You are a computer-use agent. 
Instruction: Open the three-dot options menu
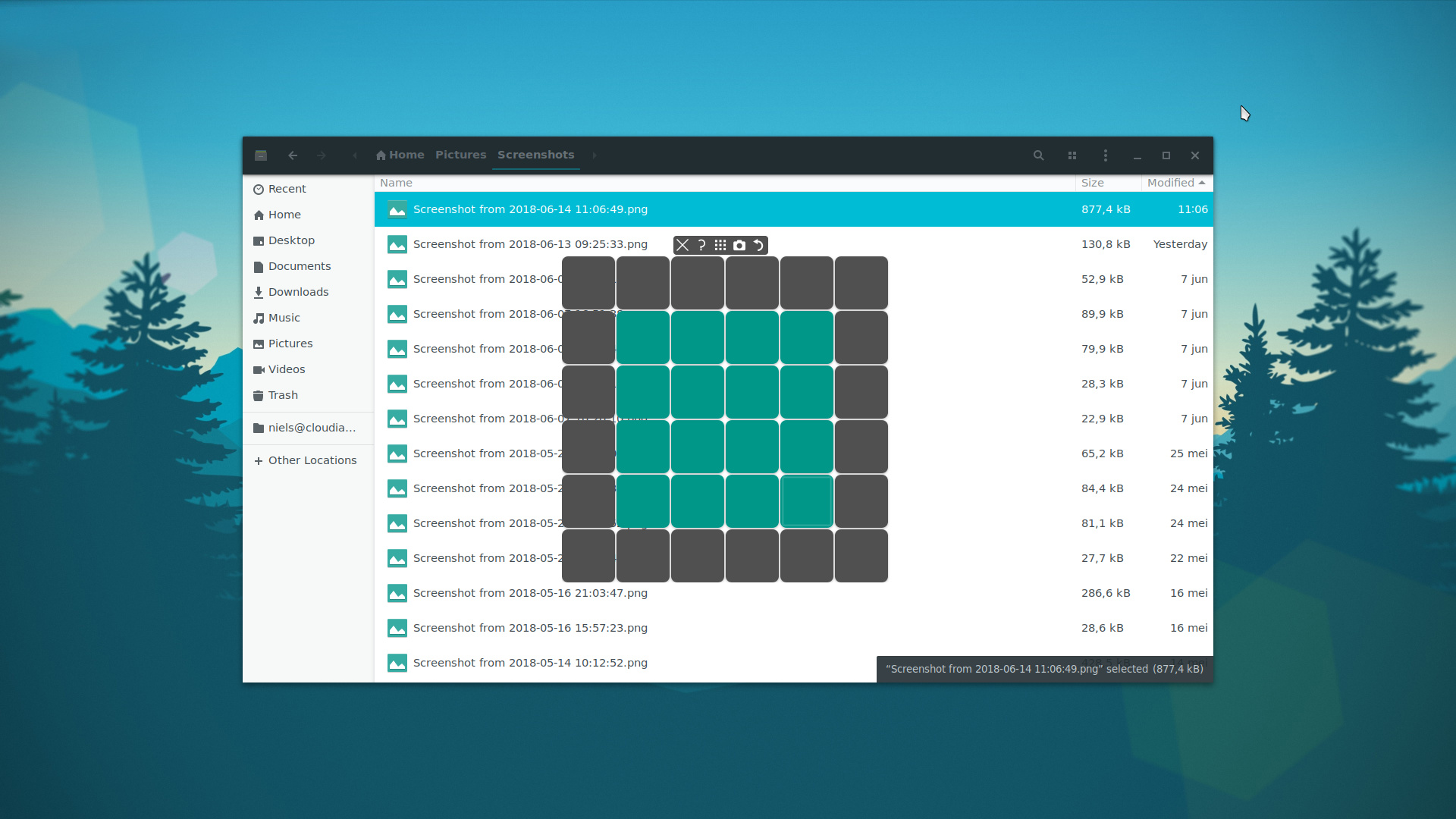tap(1106, 155)
